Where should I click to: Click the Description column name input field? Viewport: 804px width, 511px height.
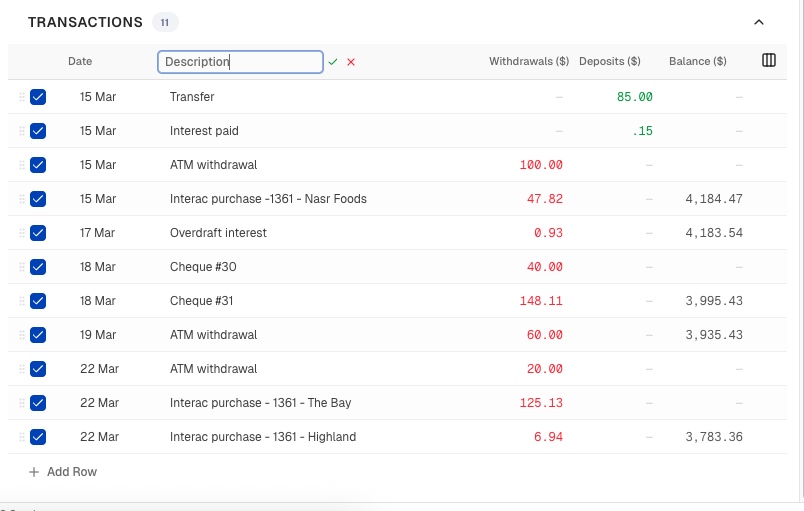240,62
